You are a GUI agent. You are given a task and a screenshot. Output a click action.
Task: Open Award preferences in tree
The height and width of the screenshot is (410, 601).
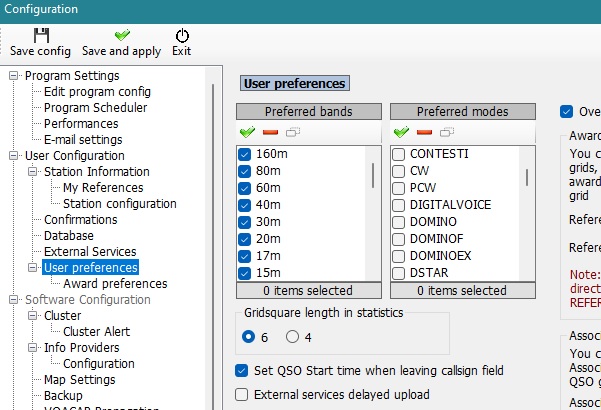click(x=115, y=284)
